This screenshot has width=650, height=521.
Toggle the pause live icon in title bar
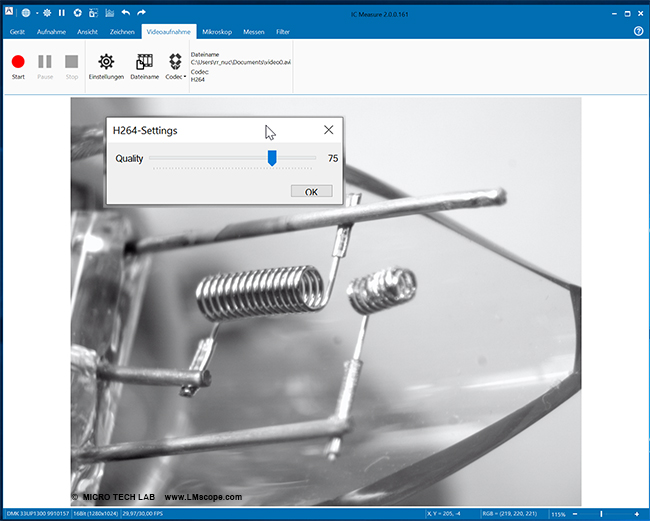click(62, 13)
